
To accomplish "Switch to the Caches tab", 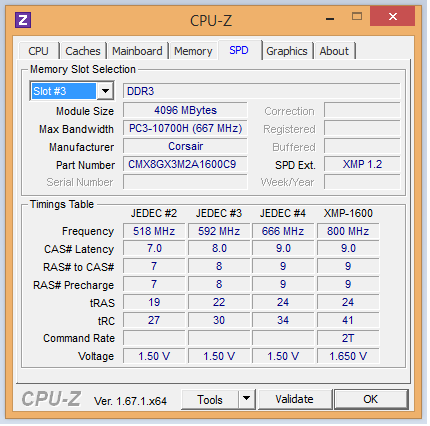I will 83,51.
